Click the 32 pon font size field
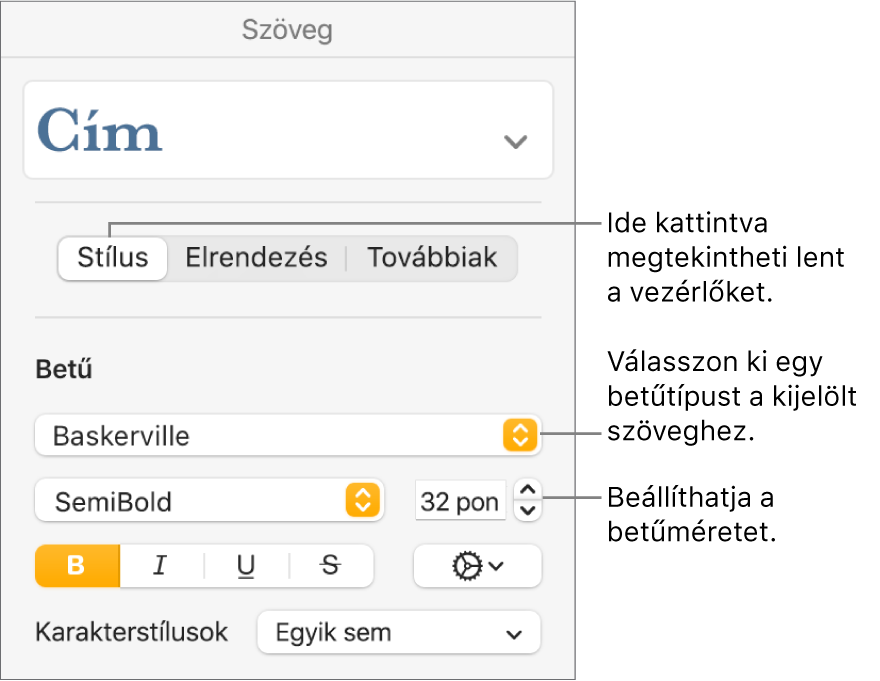 [x=460, y=501]
